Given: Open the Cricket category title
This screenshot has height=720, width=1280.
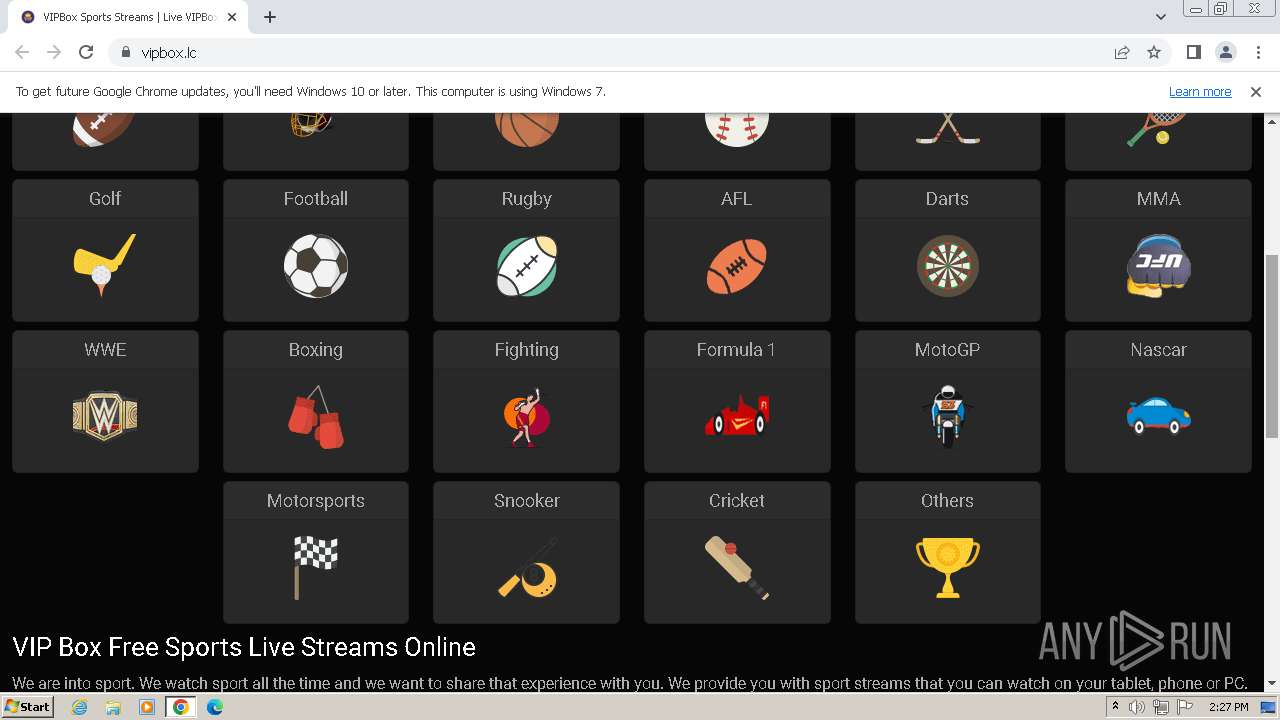Looking at the screenshot, I should (737, 500).
